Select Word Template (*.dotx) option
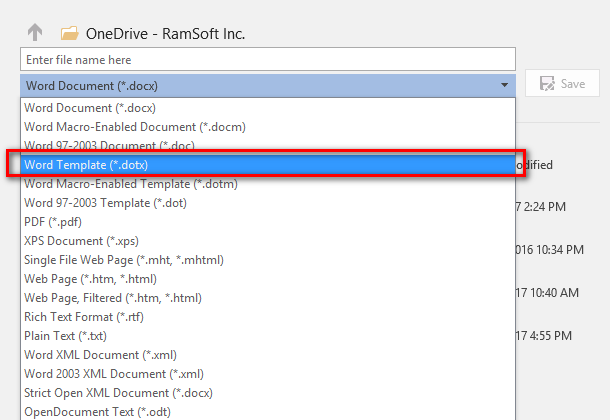This screenshot has width=610, height=420. pyautogui.click(x=87, y=165)
